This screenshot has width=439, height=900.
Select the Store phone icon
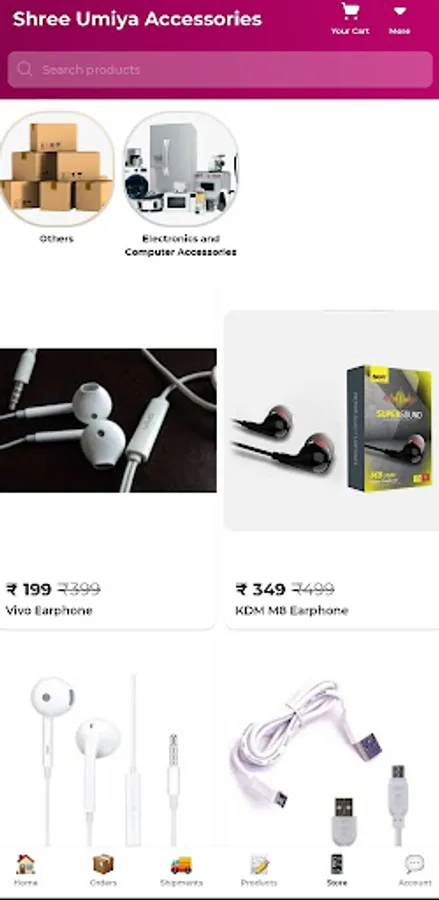337,864
